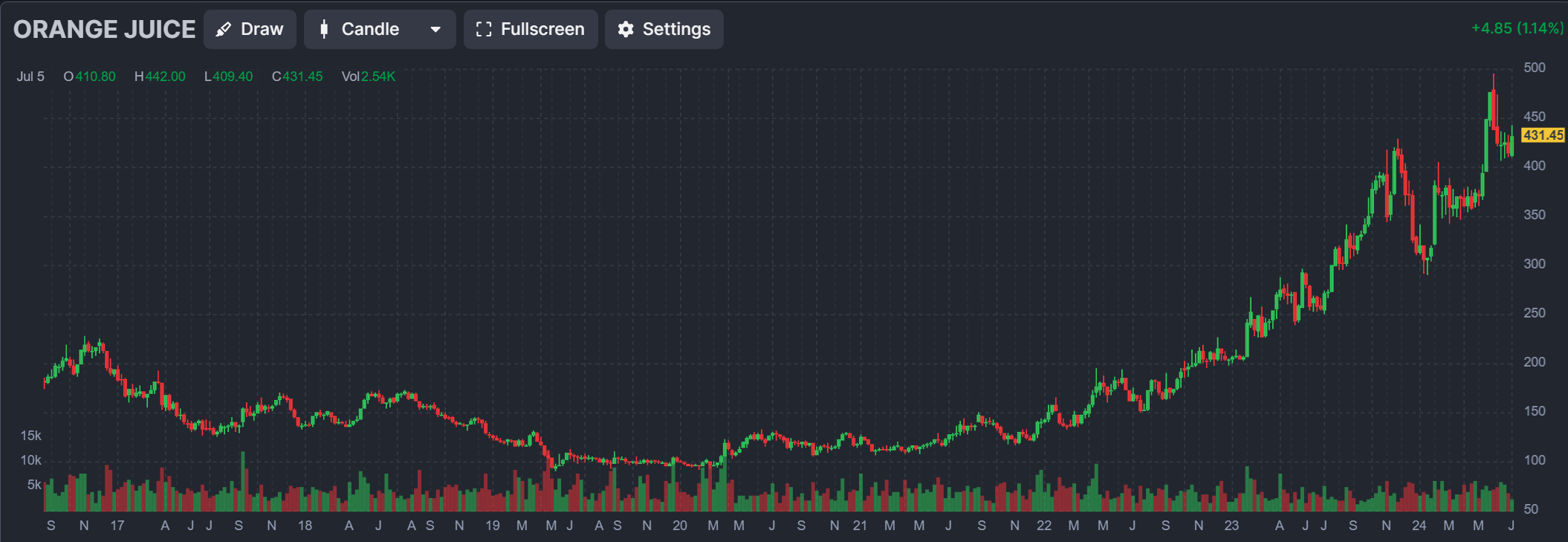Click the high value 442.00
Screen dimensions: 1568x542
(x=165, y=77)
